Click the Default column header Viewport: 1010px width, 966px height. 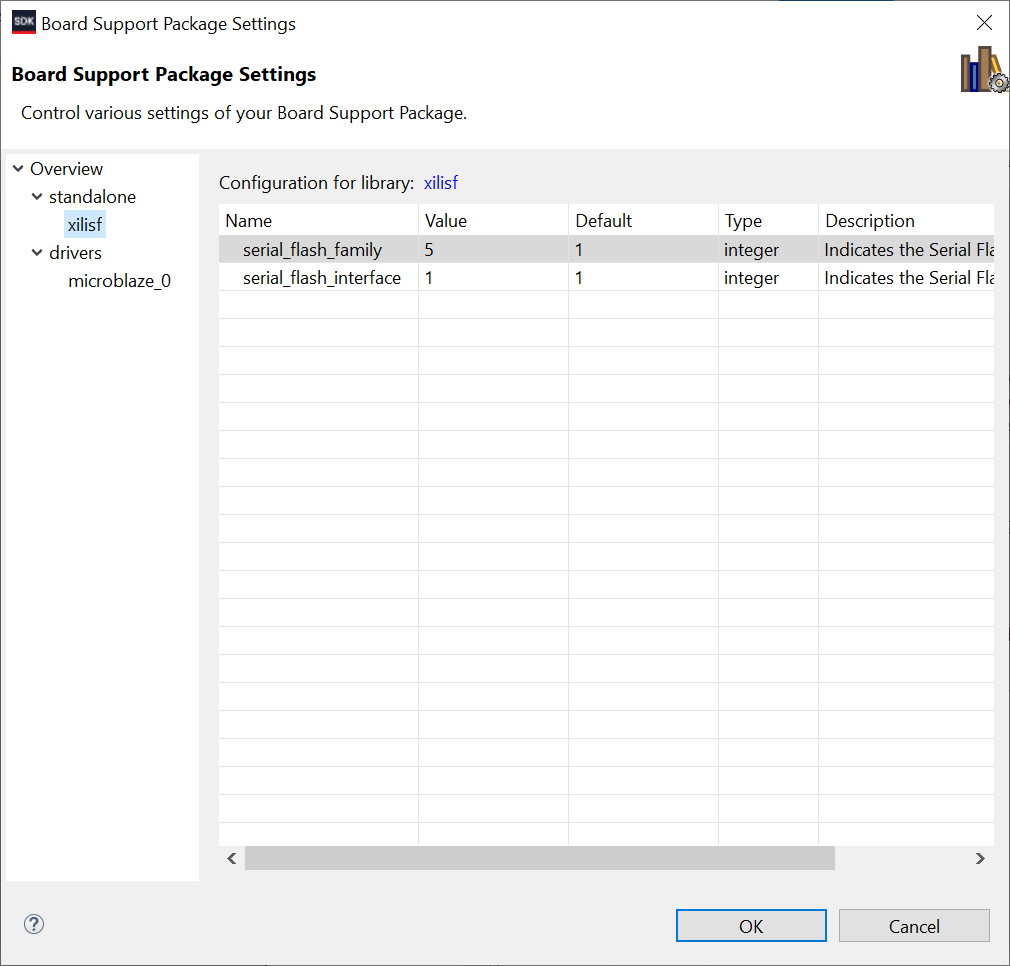point(643,220)
